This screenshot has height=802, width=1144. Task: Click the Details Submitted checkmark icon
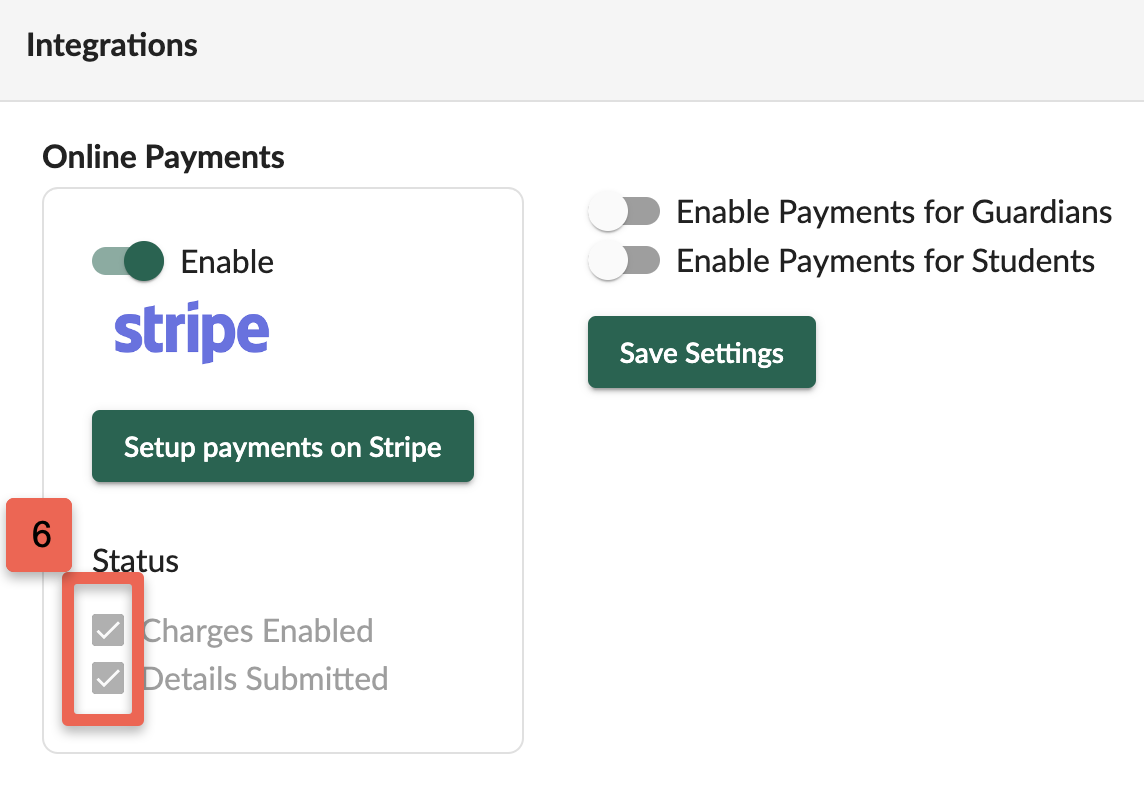tap(108, 678)
